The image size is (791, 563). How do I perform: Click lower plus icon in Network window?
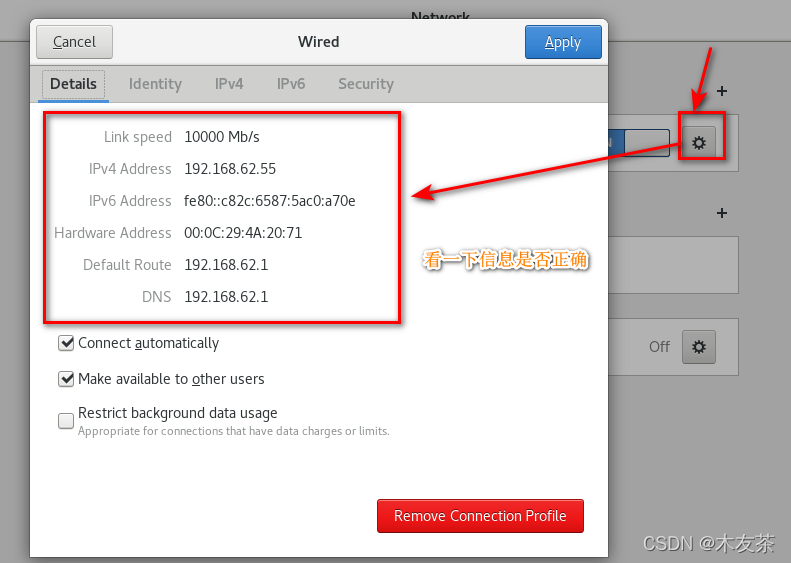(722, 213)
